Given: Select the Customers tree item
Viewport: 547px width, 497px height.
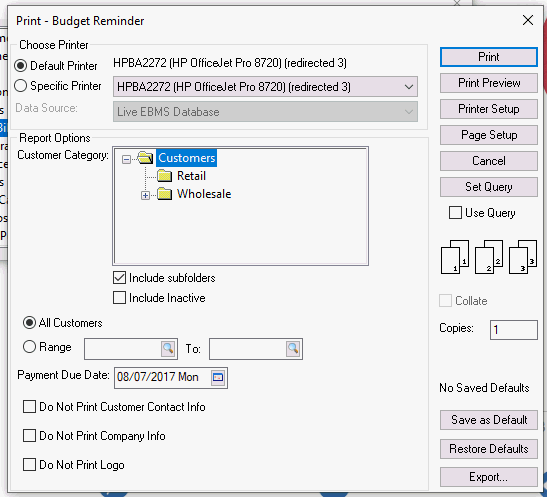Looking at the screenshot, I should (187, 158).
